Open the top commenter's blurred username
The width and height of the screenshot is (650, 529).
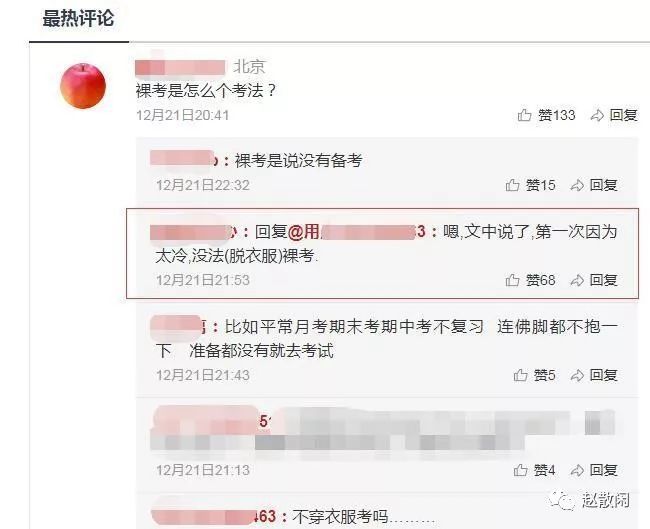point(180,67)
